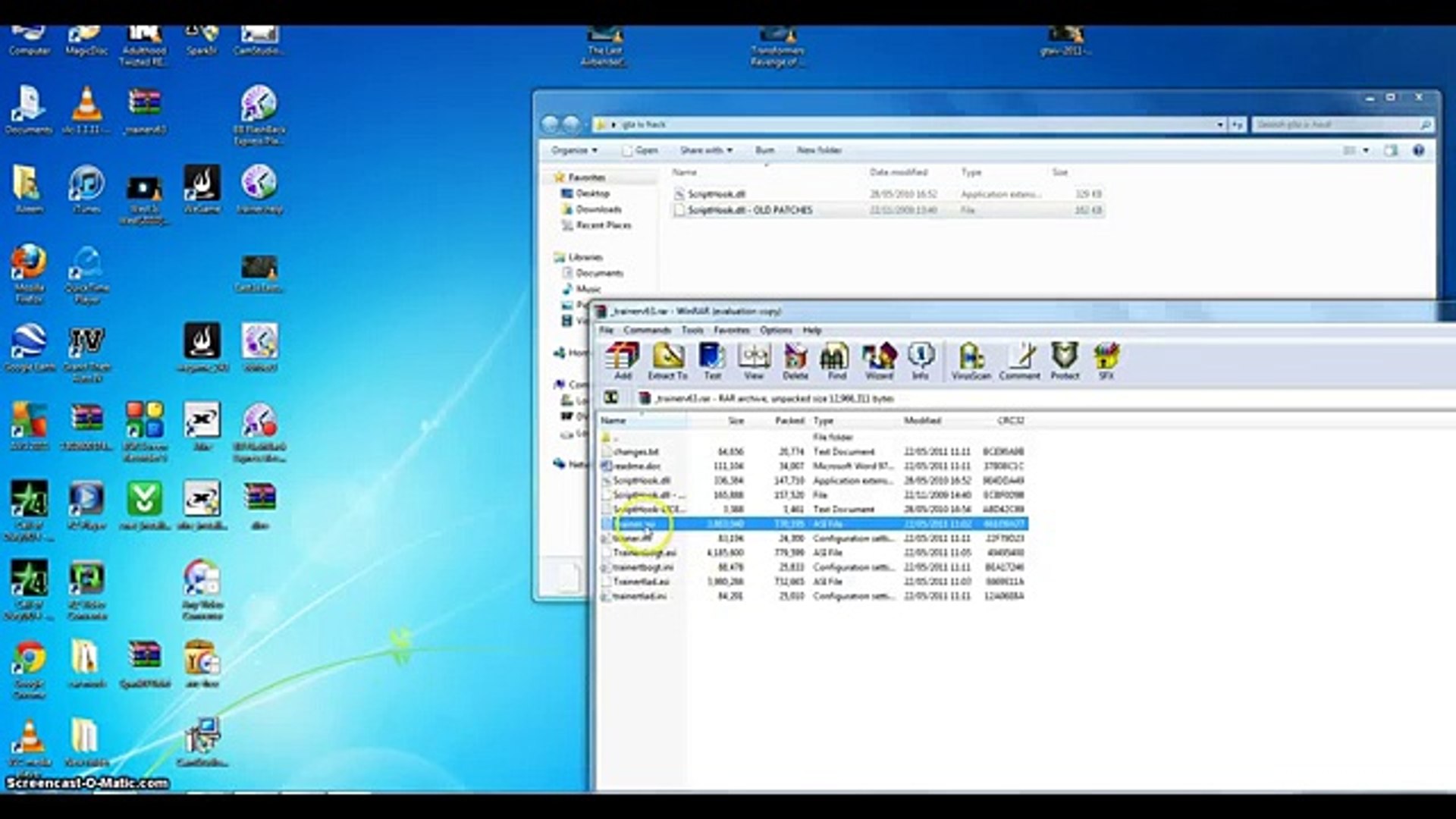Viewport: 1456px width, 819px height.
Task: Click the VirusScan toolbar icon
Action: click(971, 361)
